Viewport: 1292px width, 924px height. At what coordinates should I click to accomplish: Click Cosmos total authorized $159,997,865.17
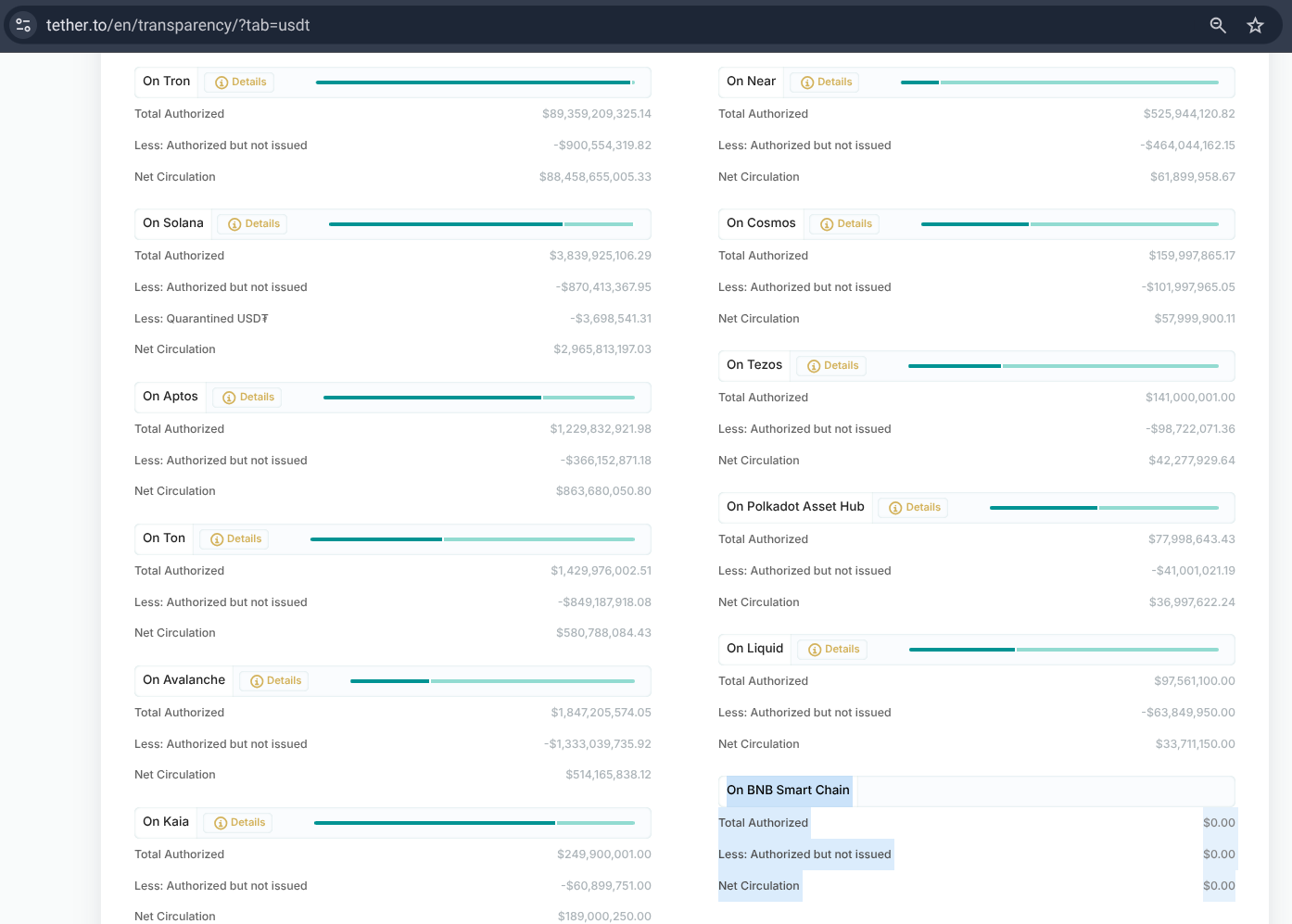point(1192,256)
